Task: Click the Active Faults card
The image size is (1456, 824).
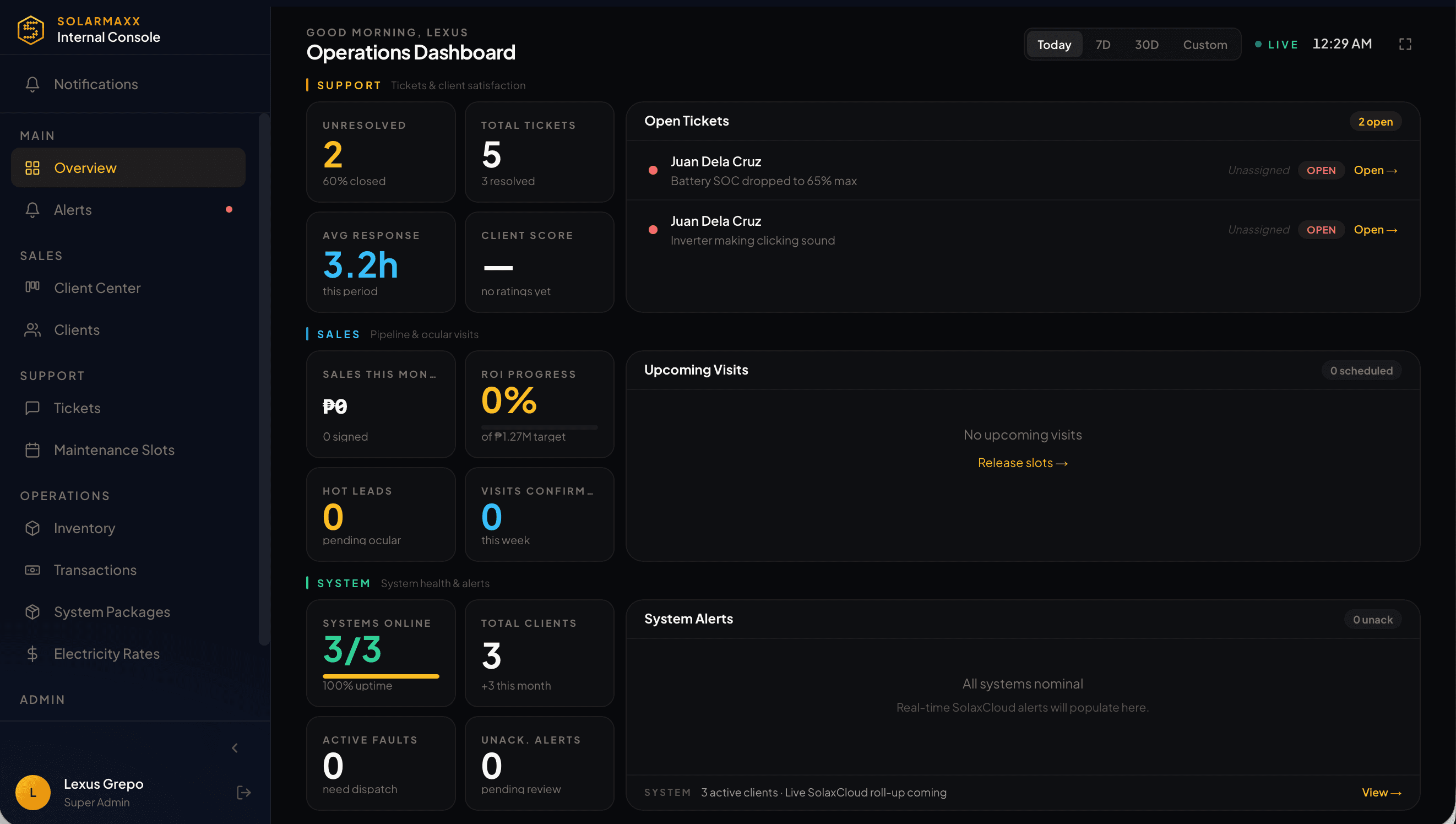Action: tap(381, 763)
